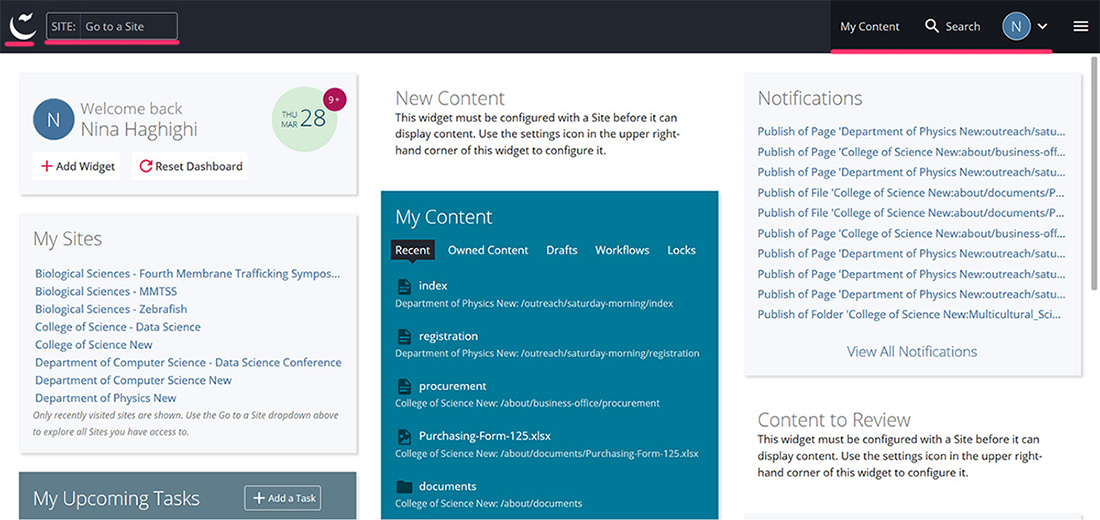Screen dimensions: 1100x520
Task: Click the index page file icon
Action: point(404,286)
